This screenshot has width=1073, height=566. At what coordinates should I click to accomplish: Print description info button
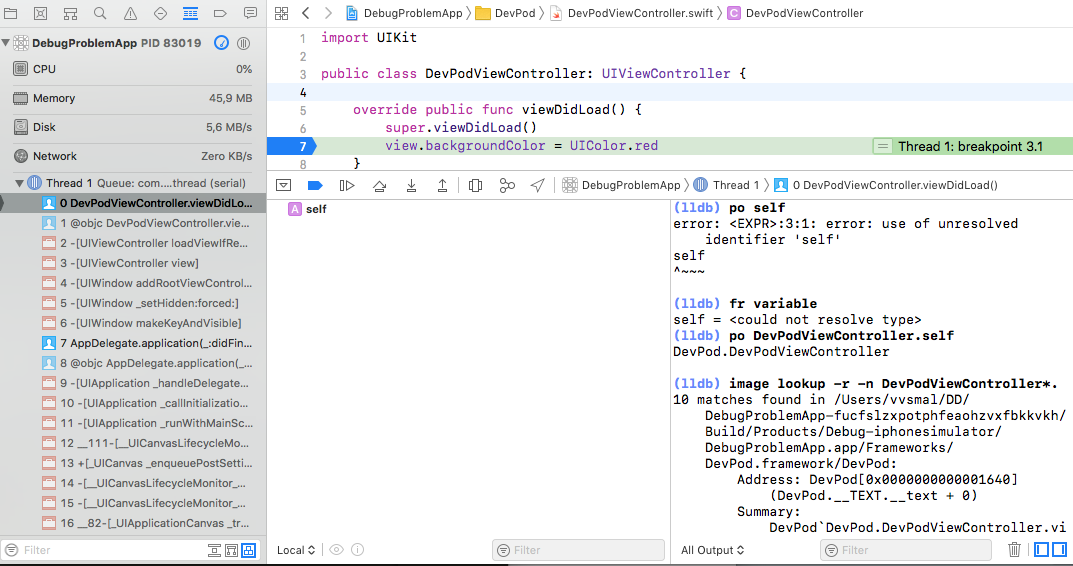point(357,550)
